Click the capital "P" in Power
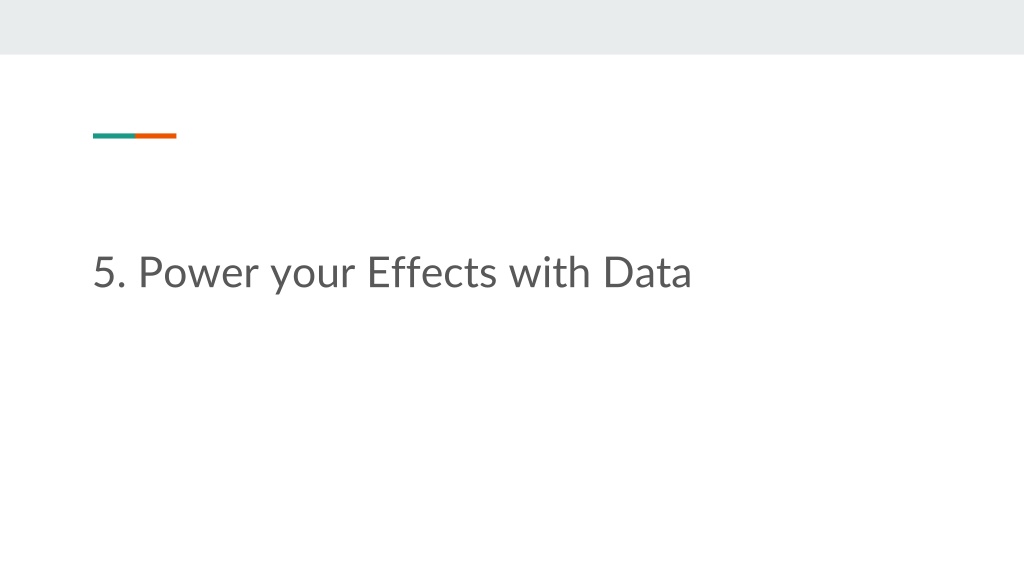Image resolution: width=1024 pixels, height=576 pixels. [x=150, y=272]
